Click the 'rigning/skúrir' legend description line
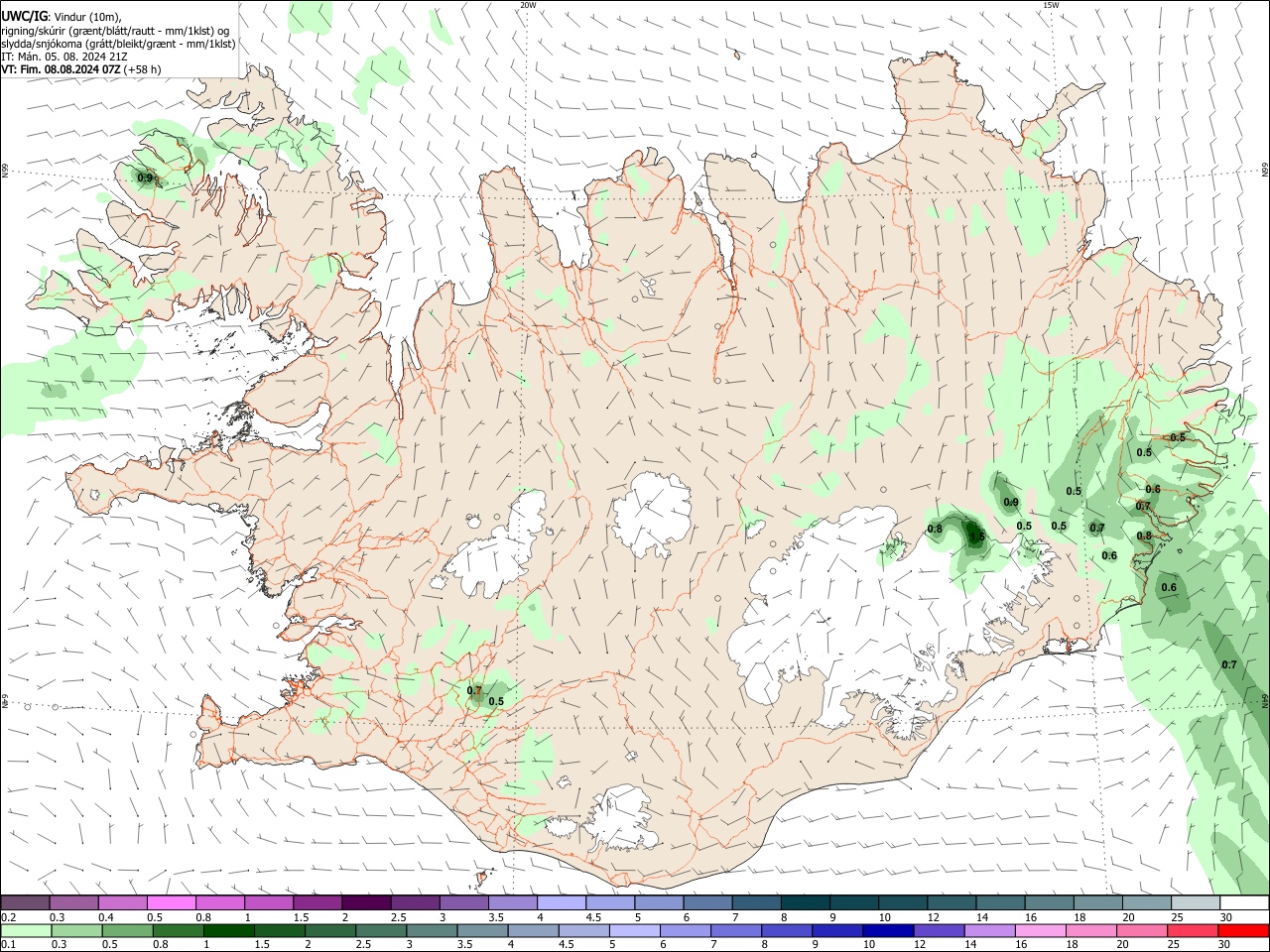 (x=115, y=31)
